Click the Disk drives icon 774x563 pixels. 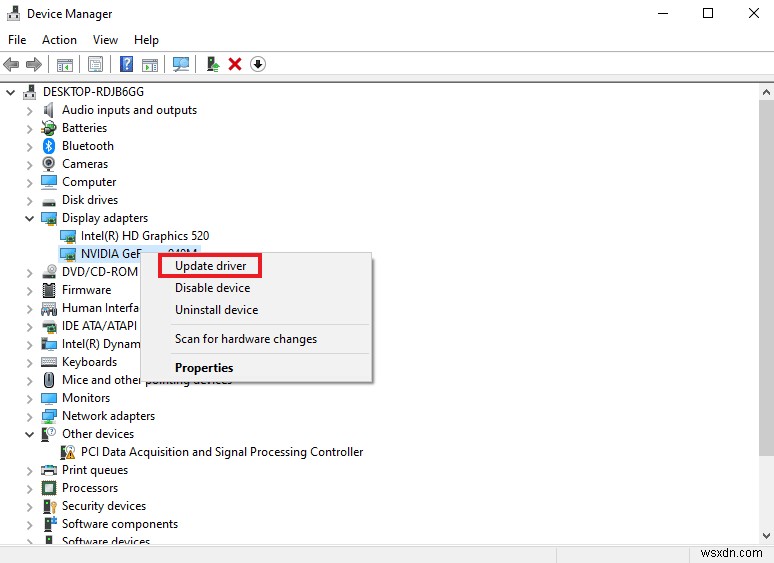pyautogui.click(x=49, y=201)
